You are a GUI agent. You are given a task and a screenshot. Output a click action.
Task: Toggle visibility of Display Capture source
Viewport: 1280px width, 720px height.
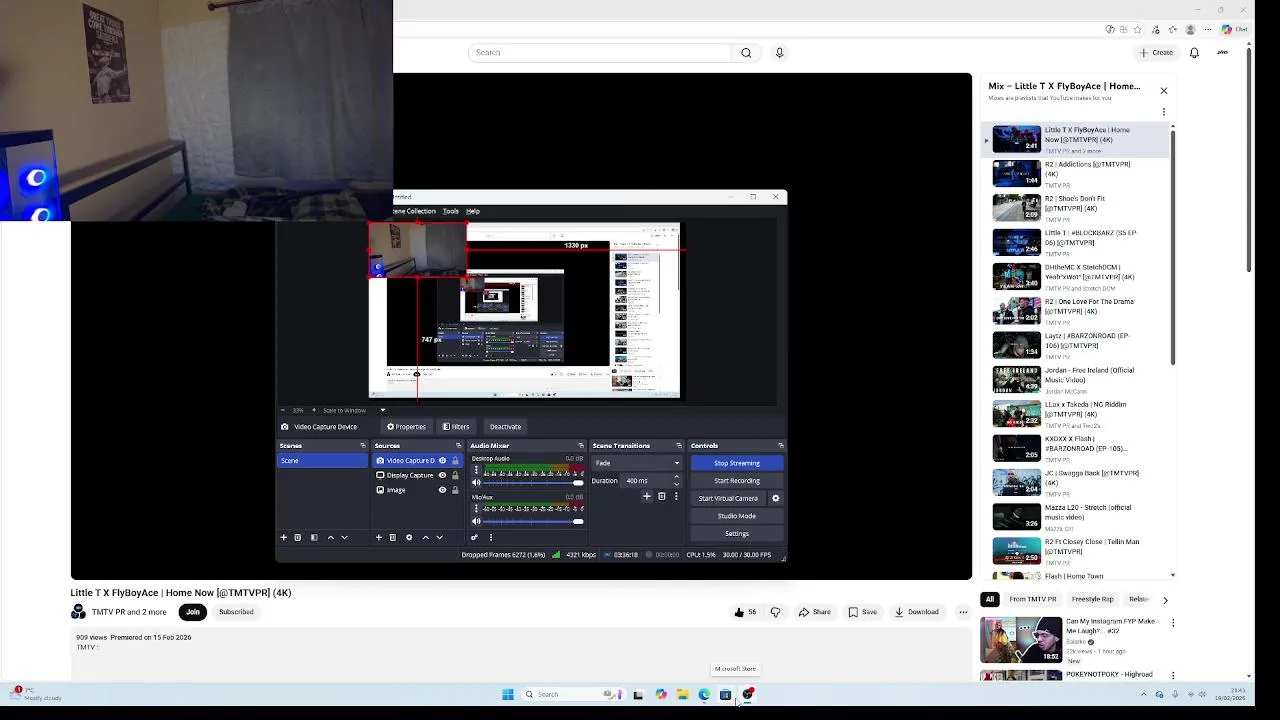click(x=442, y=476)
